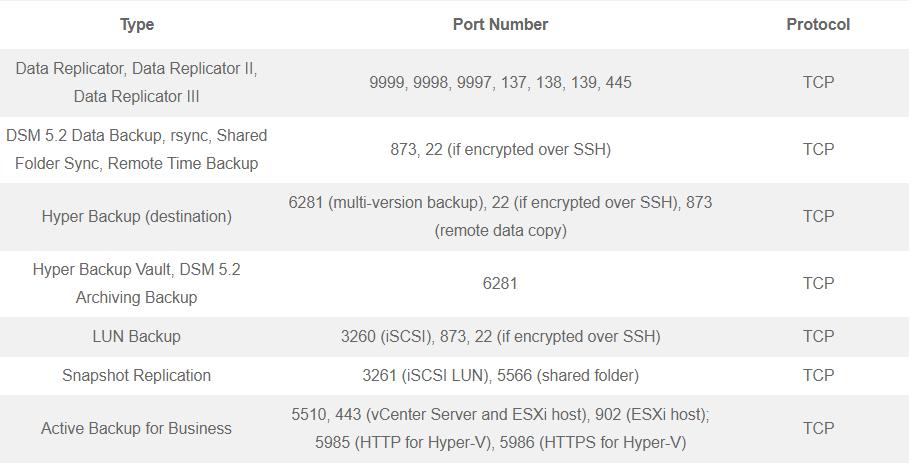The image size is (912, 464).
Task: Select the Snapshot Replication row label
Action: pos(137,375)
